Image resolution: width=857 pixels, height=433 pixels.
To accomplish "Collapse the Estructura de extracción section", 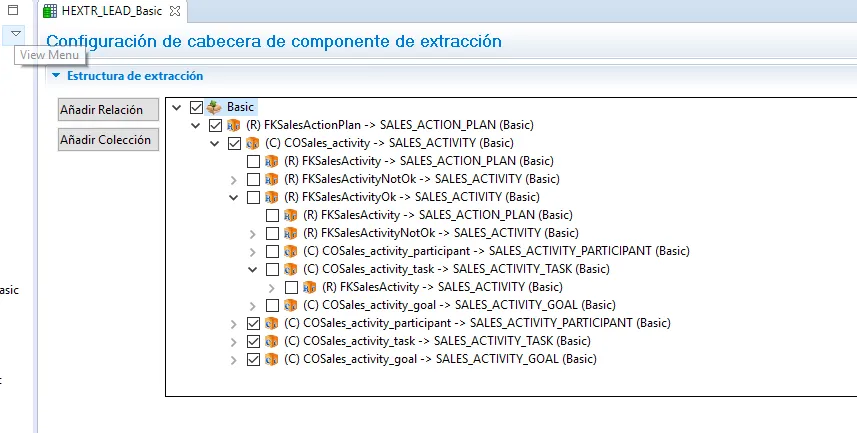I will point(56,76).
